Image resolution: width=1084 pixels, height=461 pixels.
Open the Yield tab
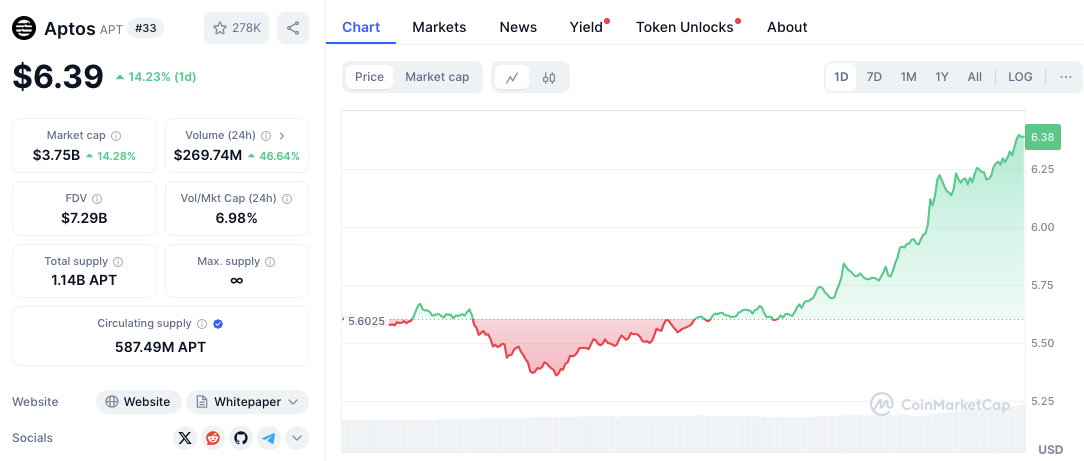[x=587, y=27]
